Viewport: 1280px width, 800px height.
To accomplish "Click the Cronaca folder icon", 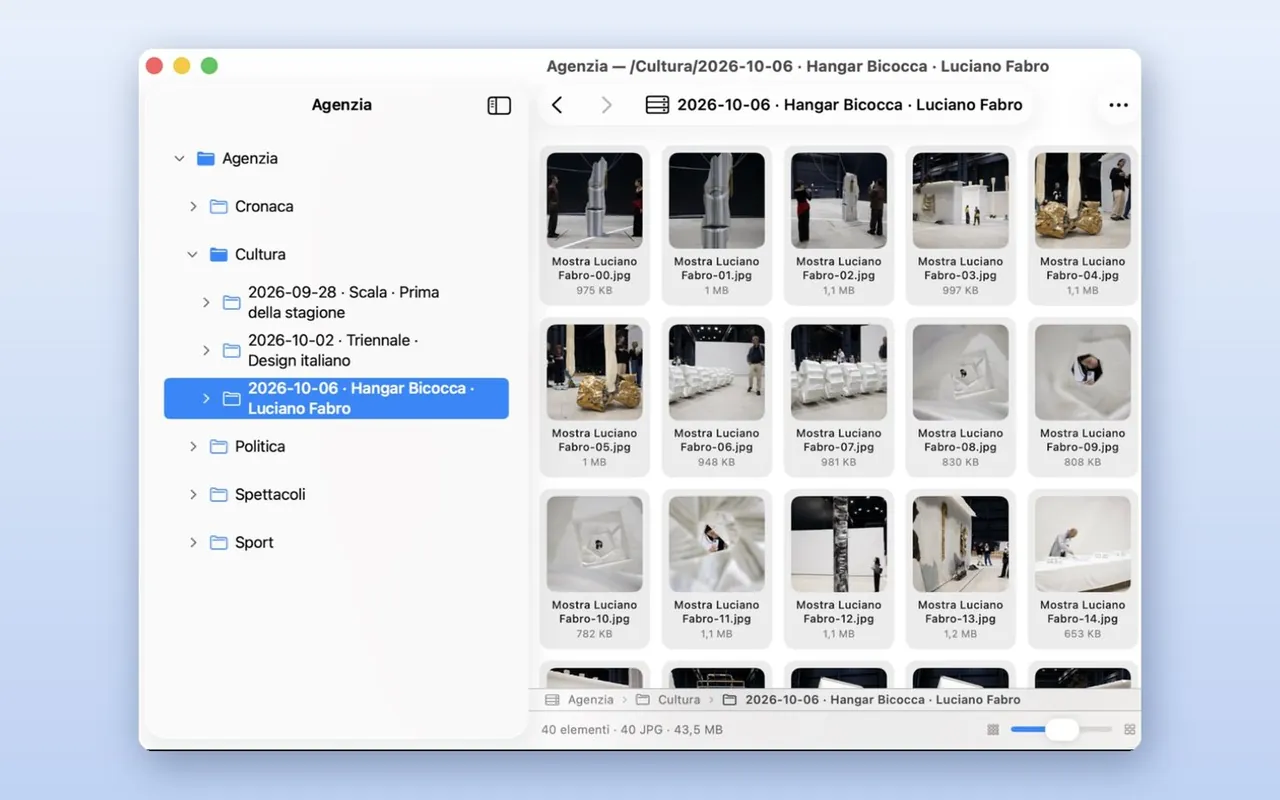I will tap(219, 206).
